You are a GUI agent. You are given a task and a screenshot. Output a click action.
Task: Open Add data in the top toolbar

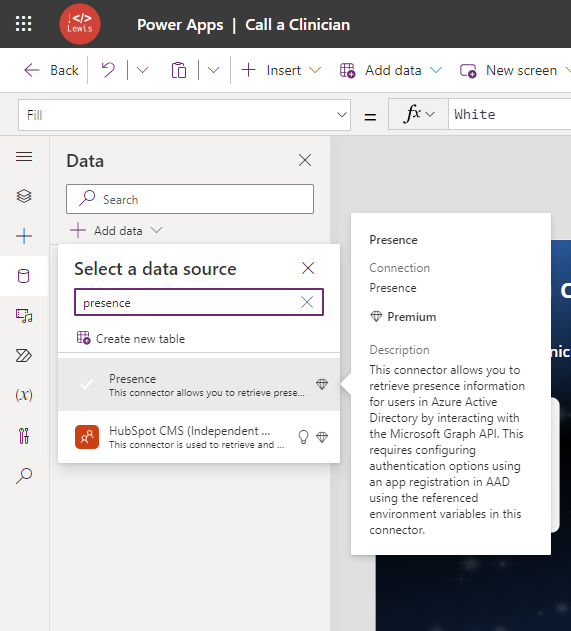pos(390,70)
